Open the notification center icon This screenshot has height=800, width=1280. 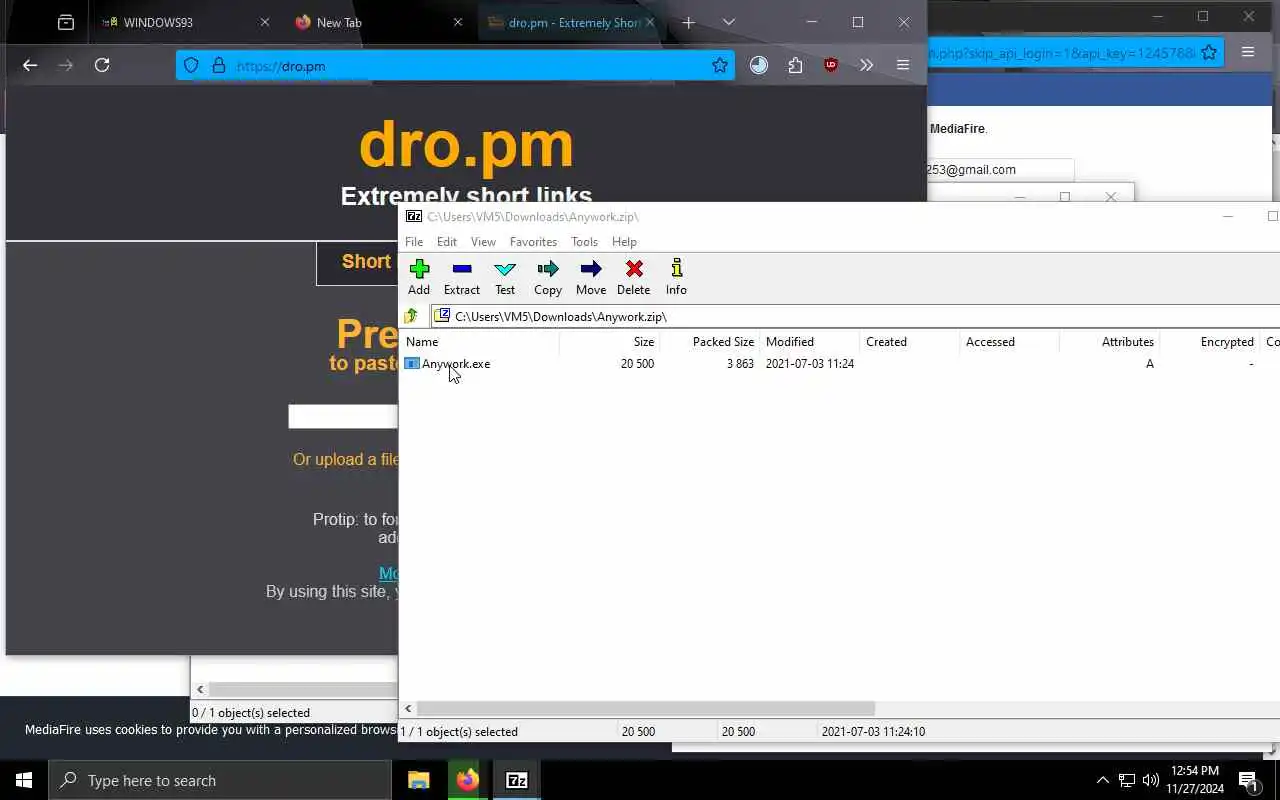pyautogui.click(x=1248, y=780)
